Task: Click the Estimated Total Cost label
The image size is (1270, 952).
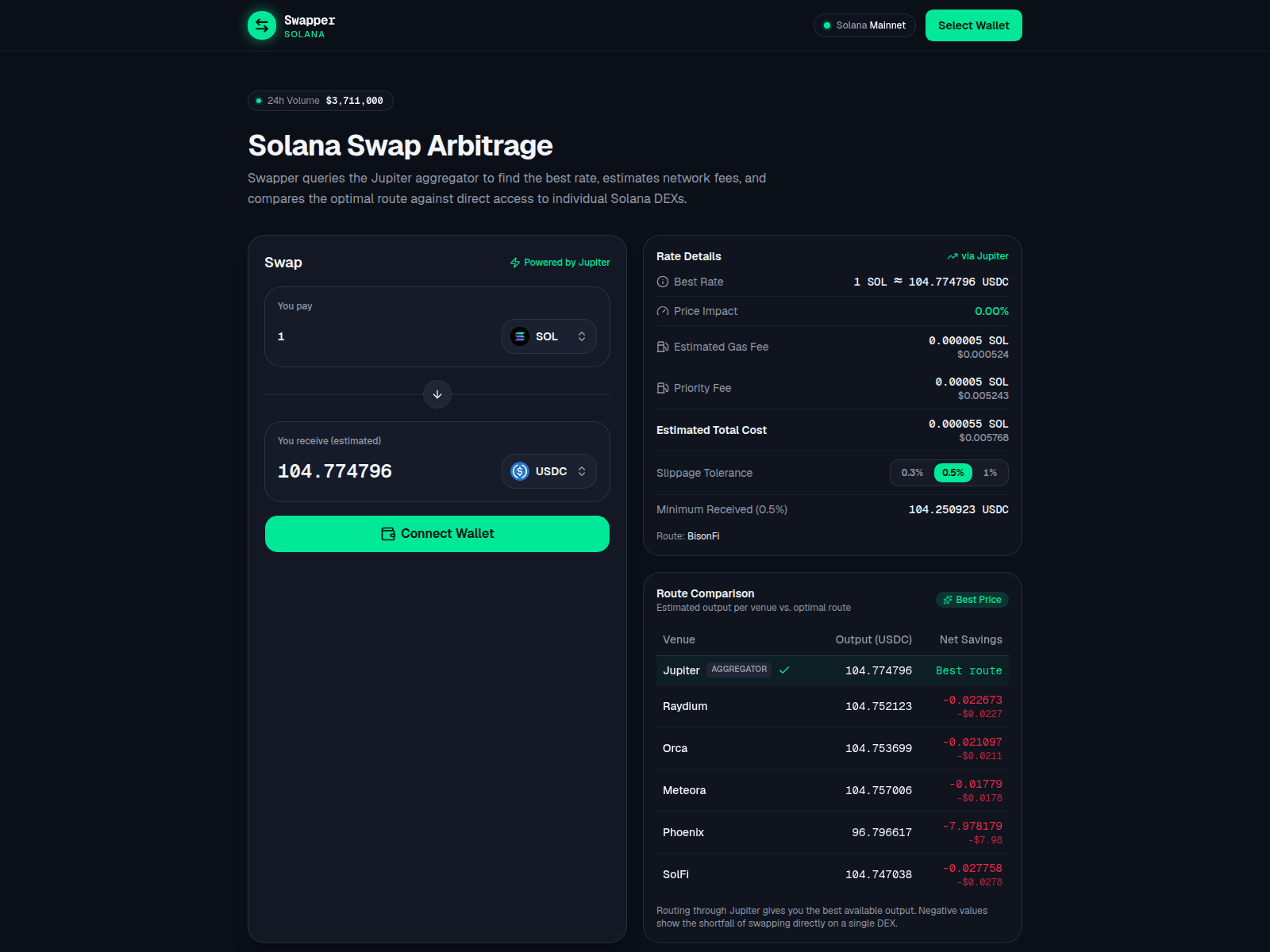Action: point(711,430)
